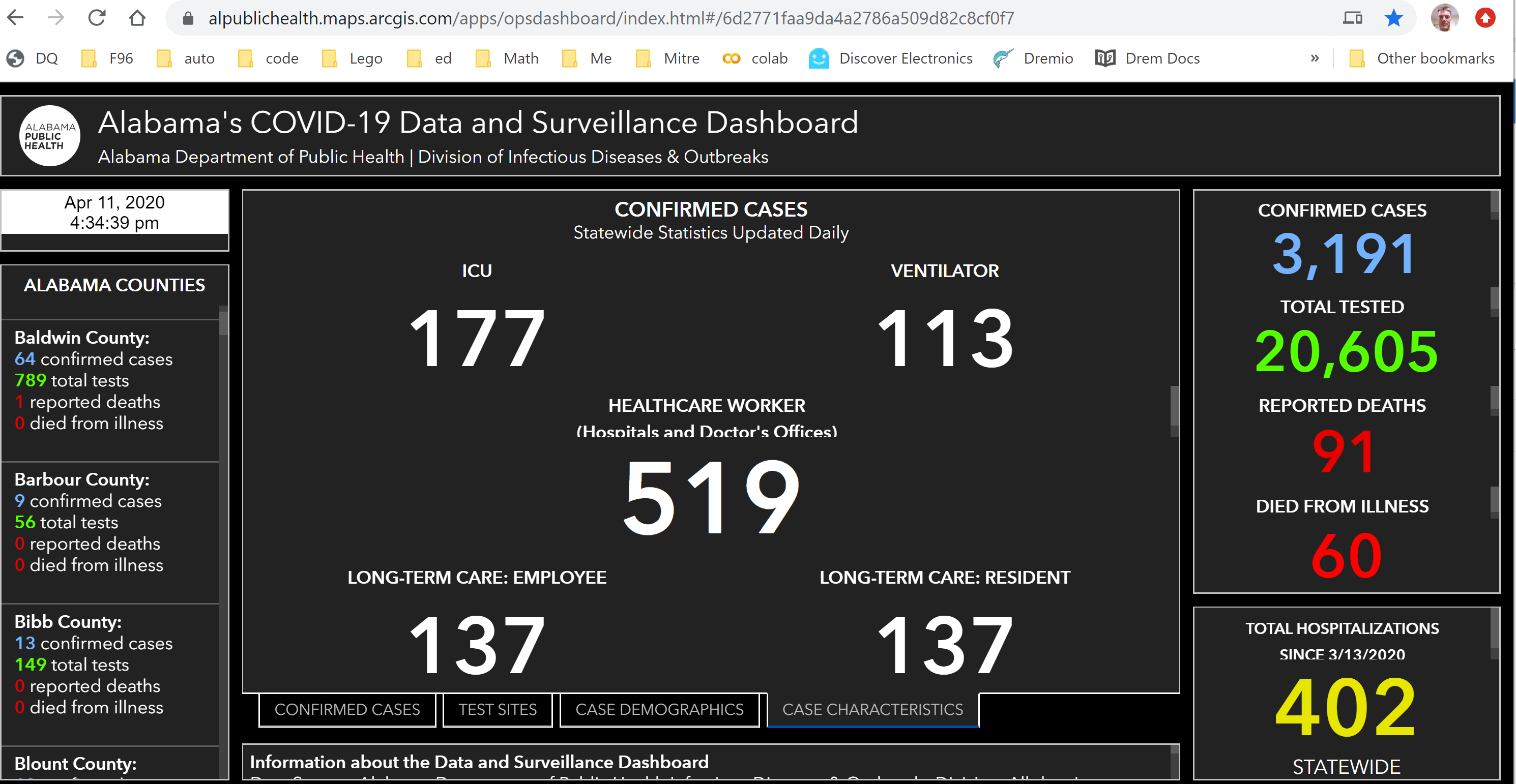Viewport: 1516px width, 784px height.
Task: Open the Mitre bookmark folder
Action: tap(667, 58)
